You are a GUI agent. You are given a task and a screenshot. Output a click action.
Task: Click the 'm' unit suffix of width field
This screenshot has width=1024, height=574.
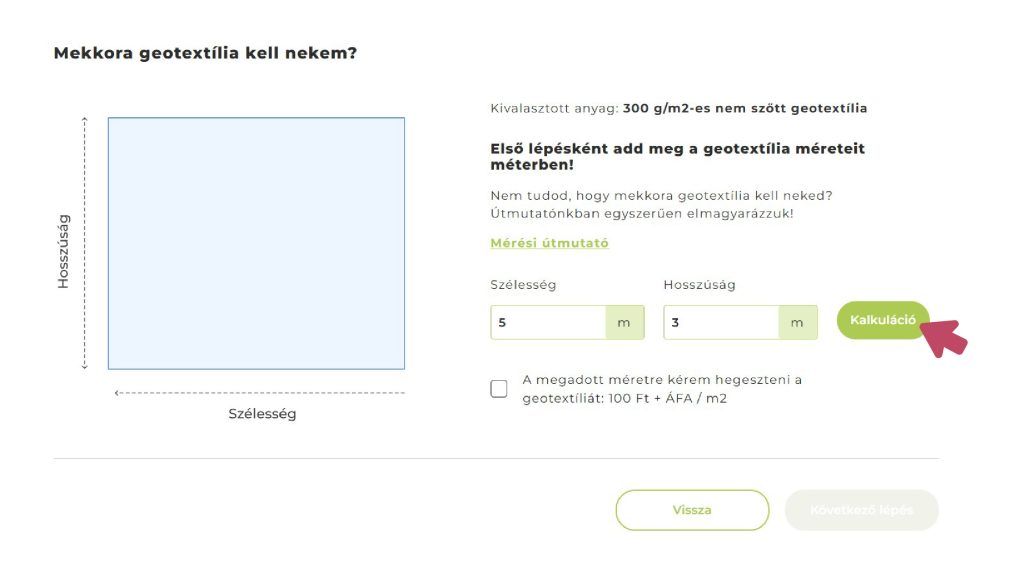click(624, 323)
